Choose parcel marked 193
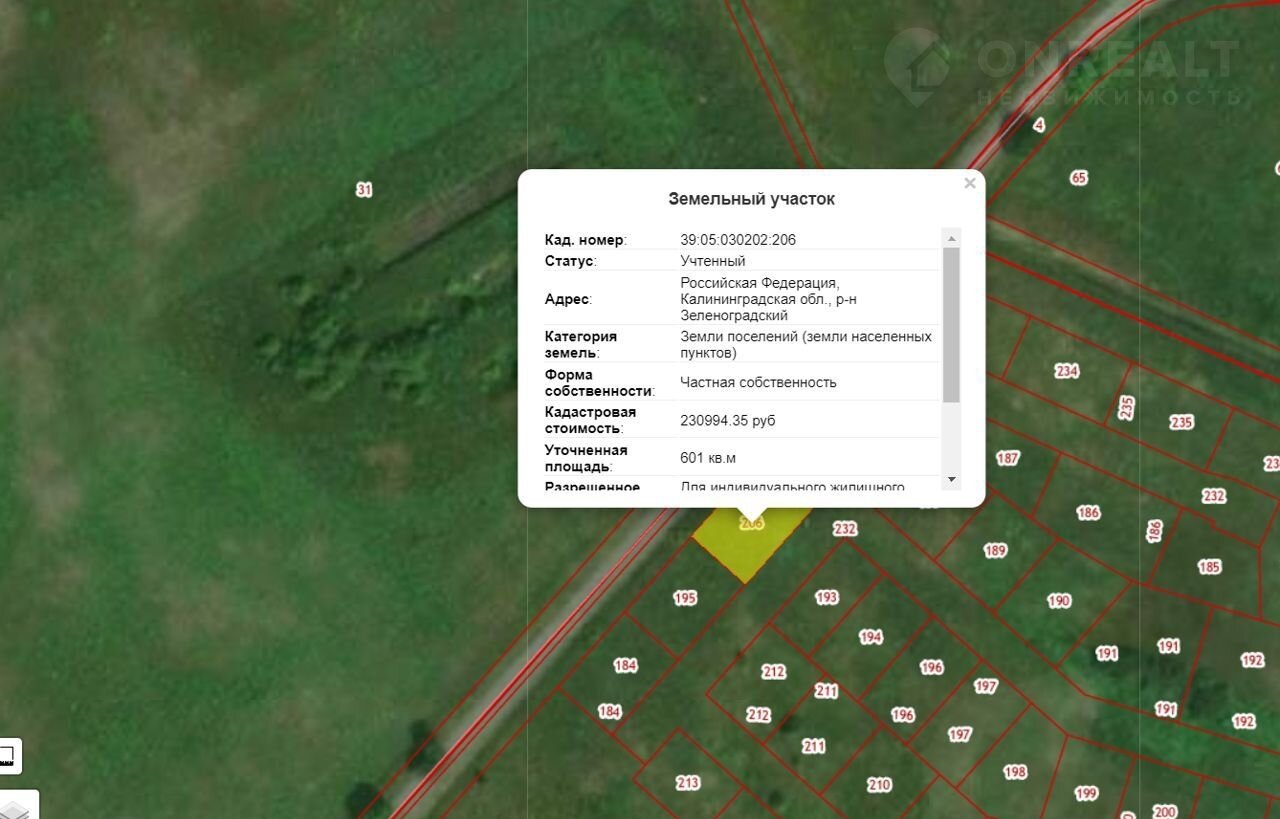 (x=826, y=597)
